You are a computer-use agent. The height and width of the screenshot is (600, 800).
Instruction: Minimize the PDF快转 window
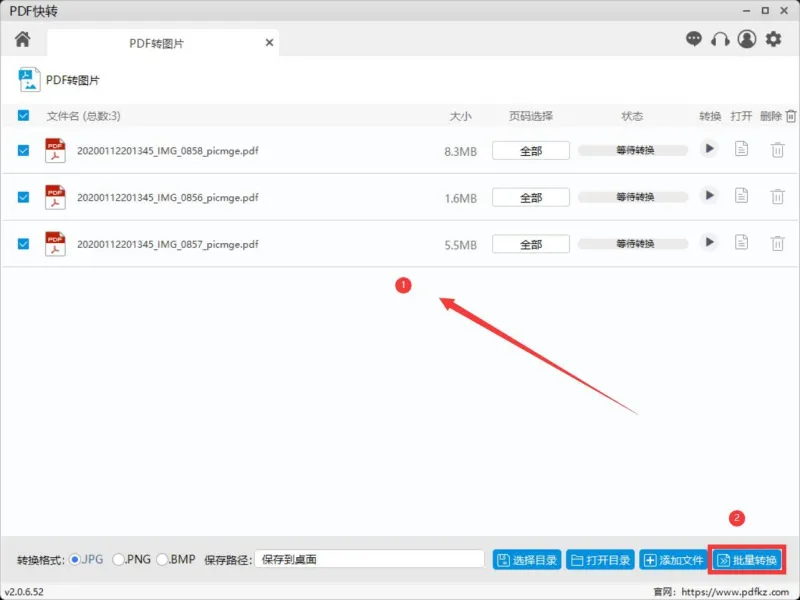click(746, 10)
